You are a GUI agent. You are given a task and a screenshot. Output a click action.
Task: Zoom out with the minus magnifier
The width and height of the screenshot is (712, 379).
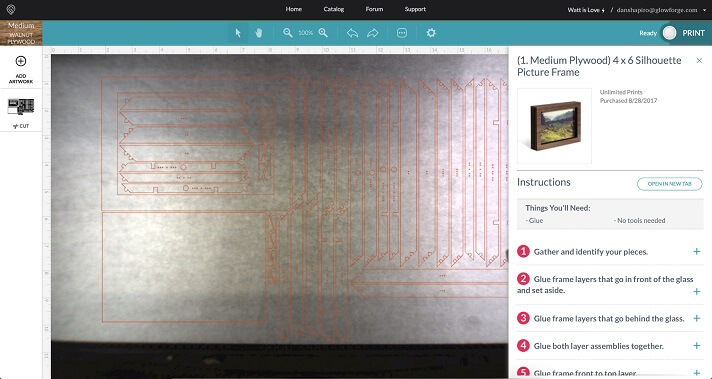[287, 33]
